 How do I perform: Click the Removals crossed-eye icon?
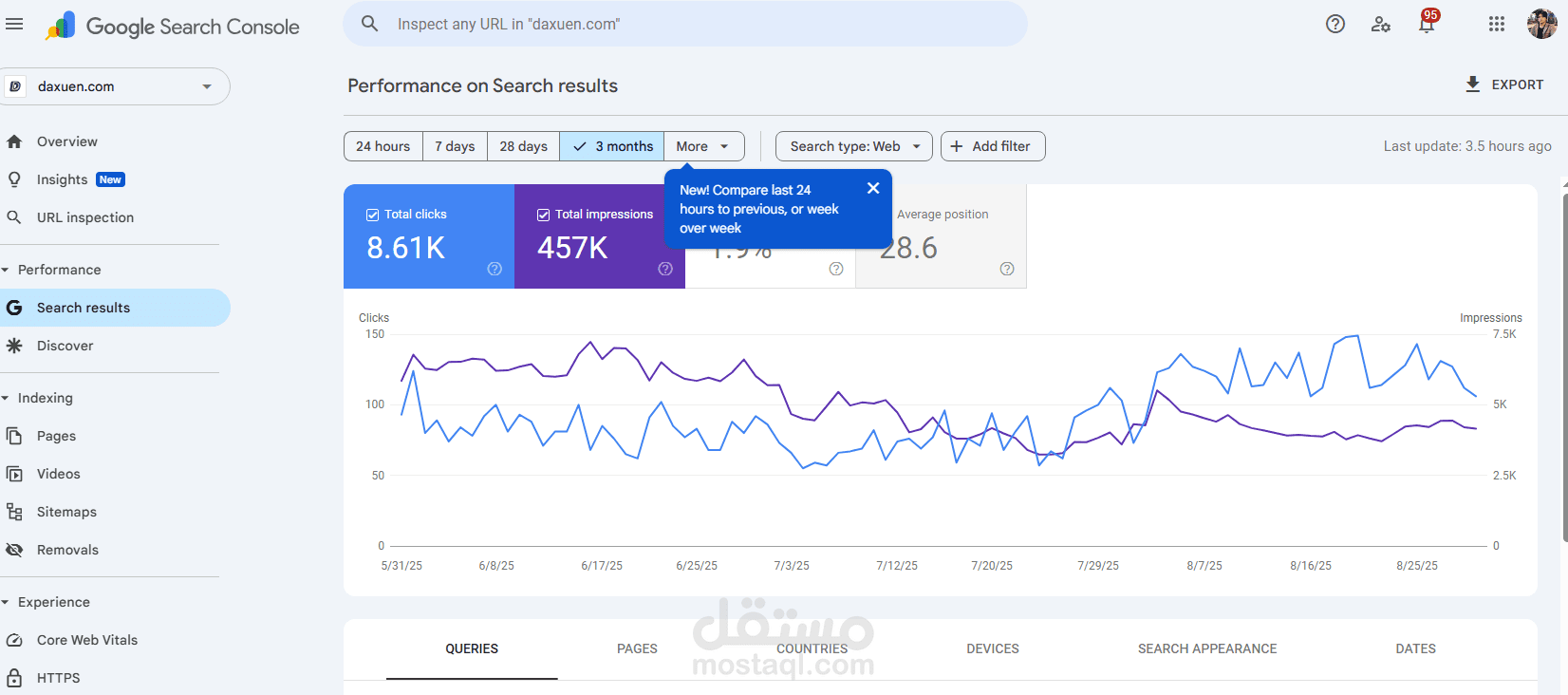(x=14, y=550)
